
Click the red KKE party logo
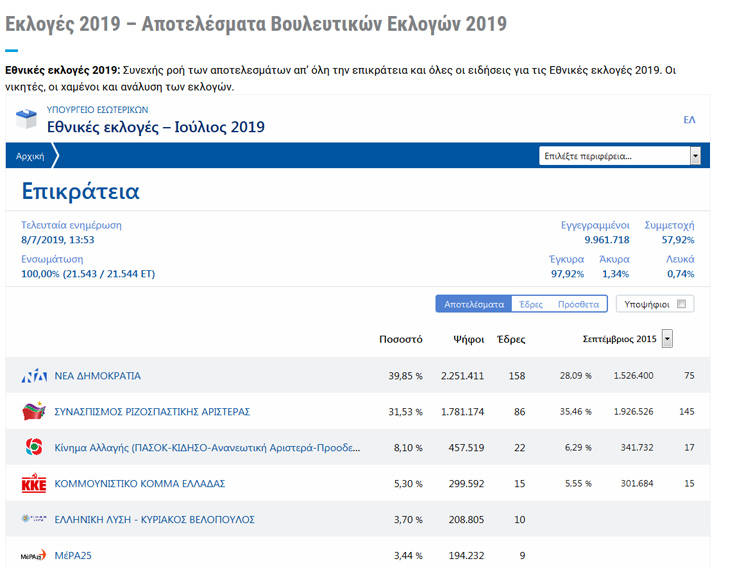pos(34,484)
